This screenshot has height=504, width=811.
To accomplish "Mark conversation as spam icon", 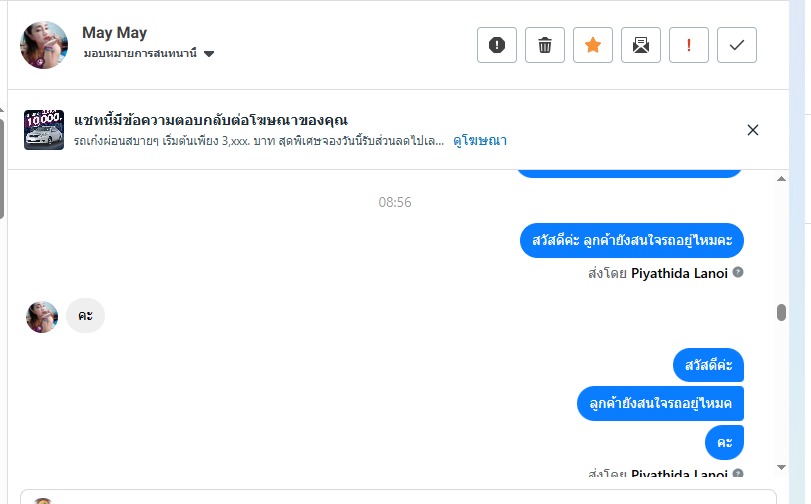I will click(x=497, y=45).
